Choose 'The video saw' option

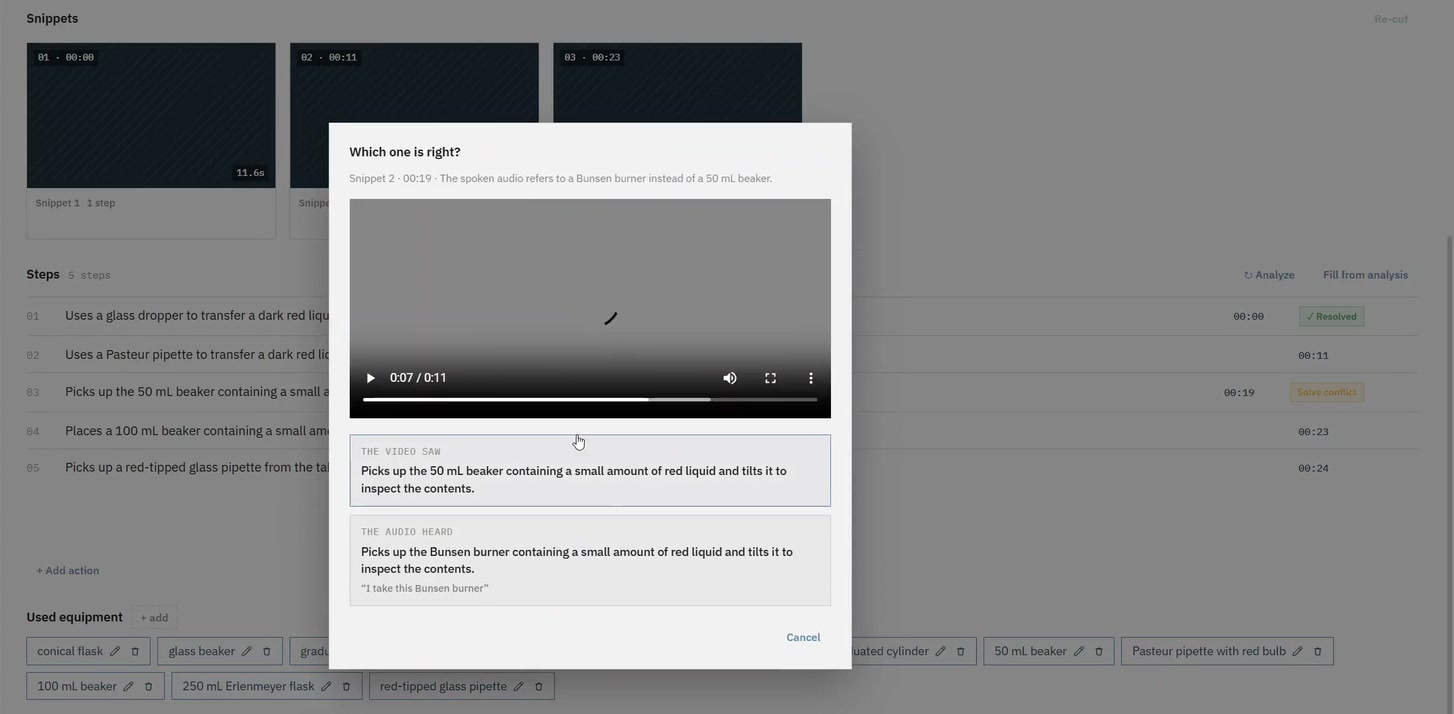[590, 470]
